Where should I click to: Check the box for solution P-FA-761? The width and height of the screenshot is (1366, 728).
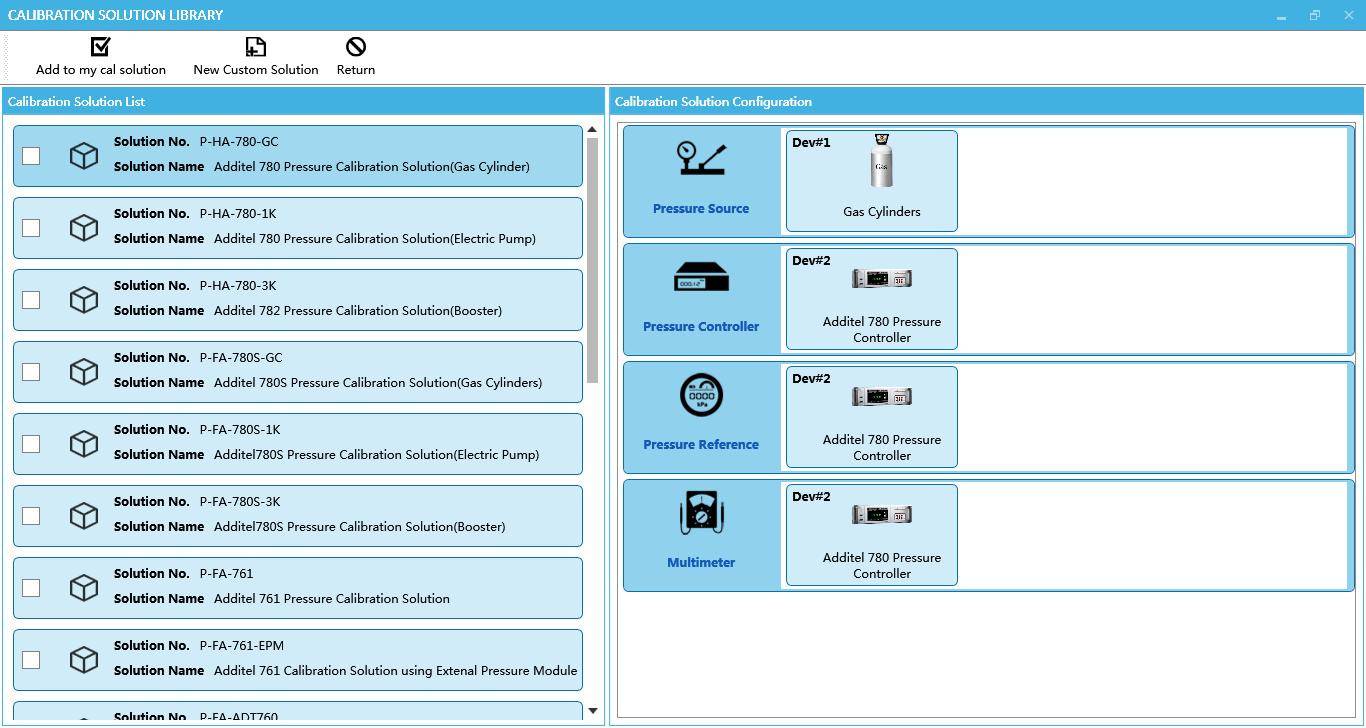coord(31,588)
